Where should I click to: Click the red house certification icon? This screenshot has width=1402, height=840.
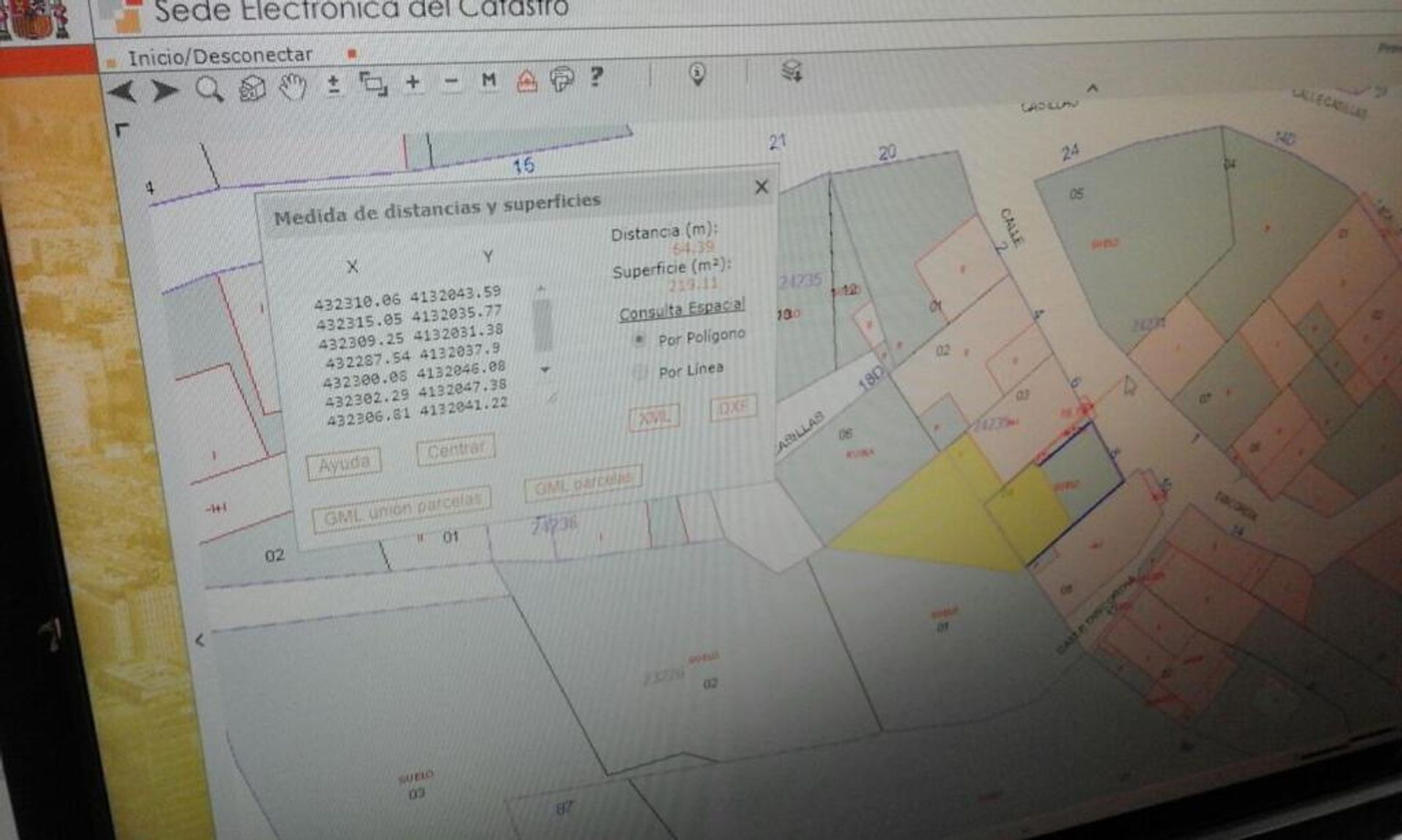click(x=526, y=80)
